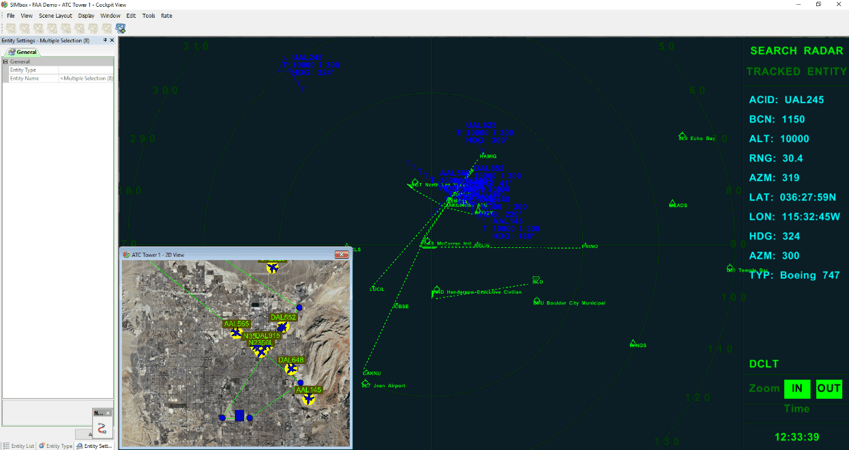Click the Entity Name value field

(x=86, y=78)
